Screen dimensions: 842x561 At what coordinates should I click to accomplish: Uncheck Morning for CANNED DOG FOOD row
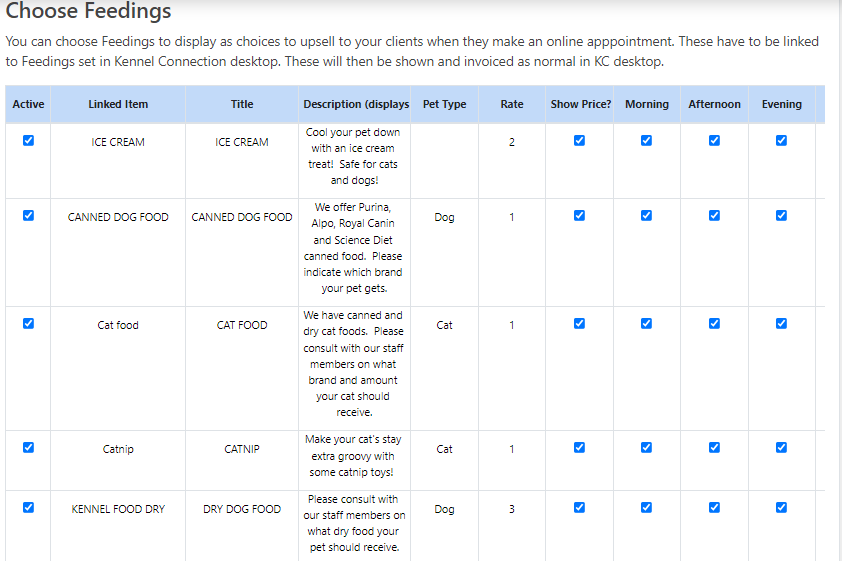tap(646, 216)
